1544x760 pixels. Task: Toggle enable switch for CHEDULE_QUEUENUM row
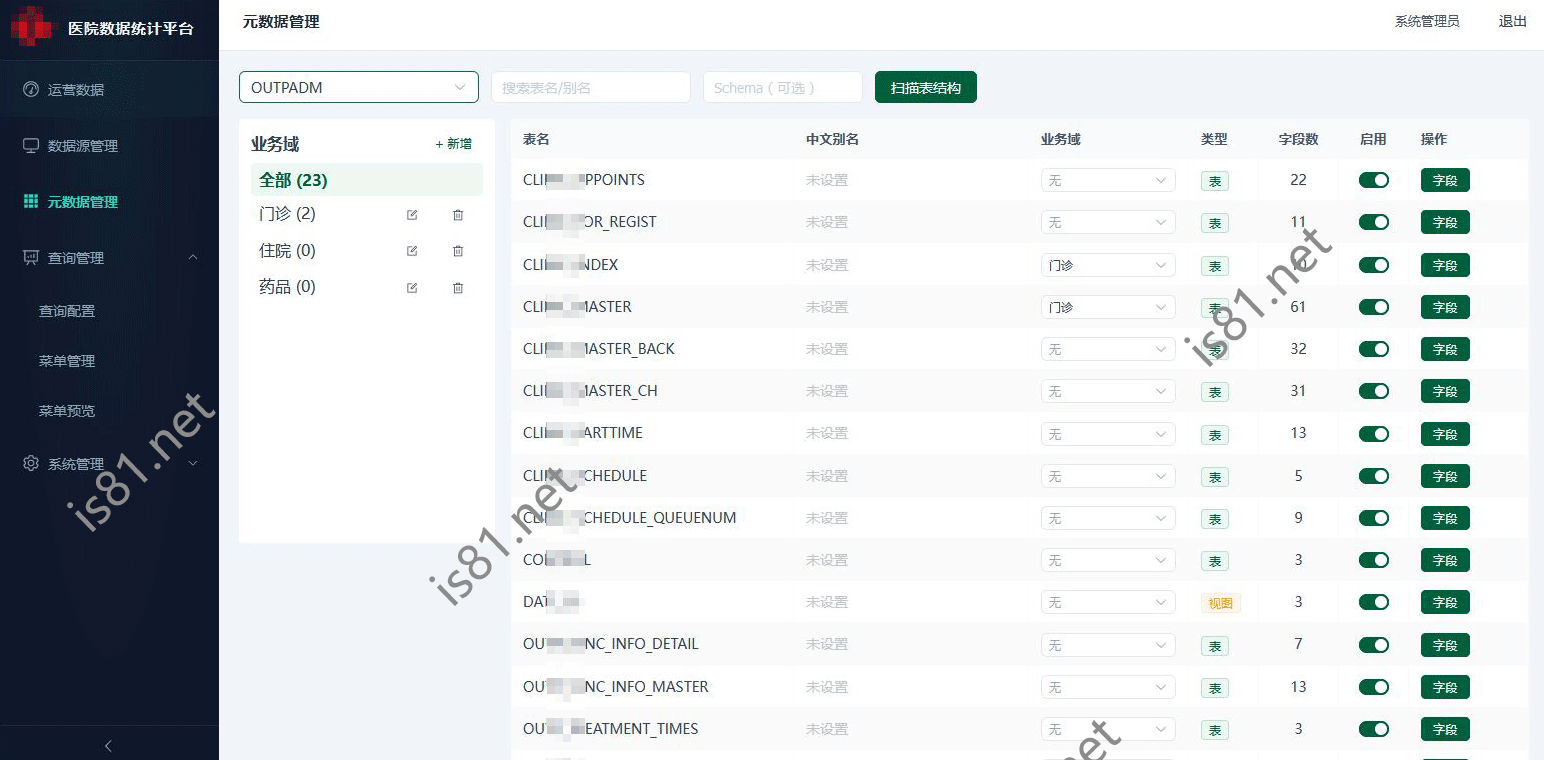pyautogui.click(x=1374, y=518)
